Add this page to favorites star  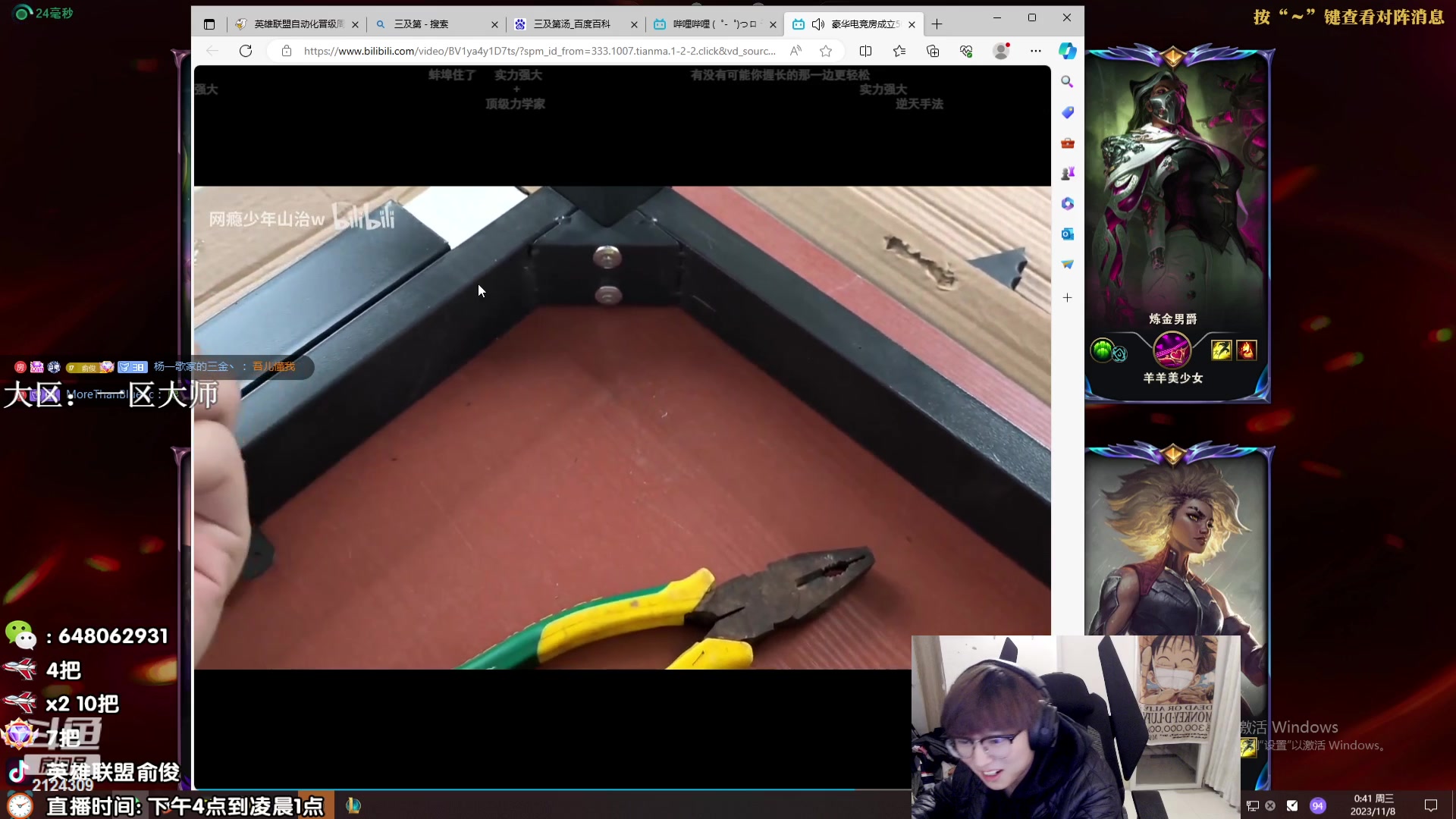826,51
